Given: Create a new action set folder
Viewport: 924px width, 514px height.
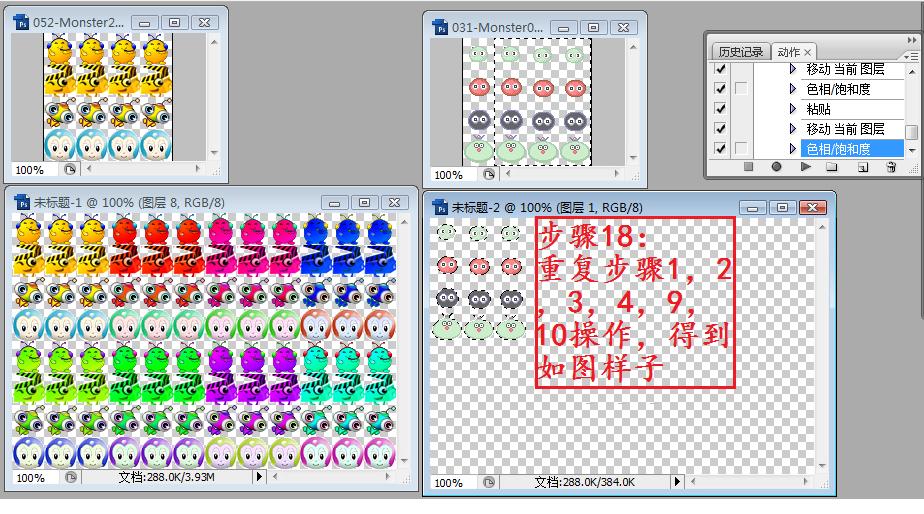Looking at the screenshot, I should [x=832, y=167].
